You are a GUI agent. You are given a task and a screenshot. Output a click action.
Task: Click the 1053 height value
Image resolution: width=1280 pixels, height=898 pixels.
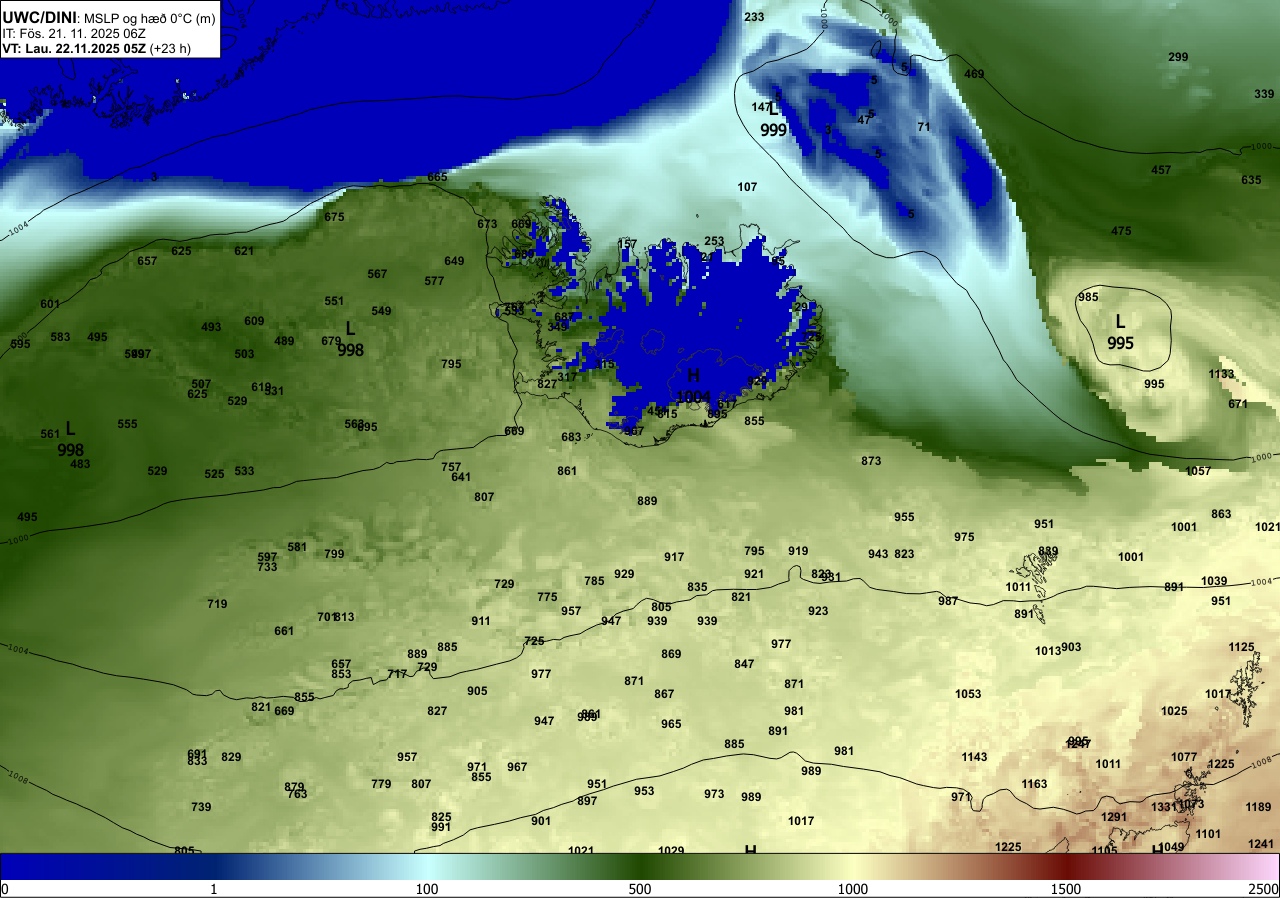[x=968, y=694]
